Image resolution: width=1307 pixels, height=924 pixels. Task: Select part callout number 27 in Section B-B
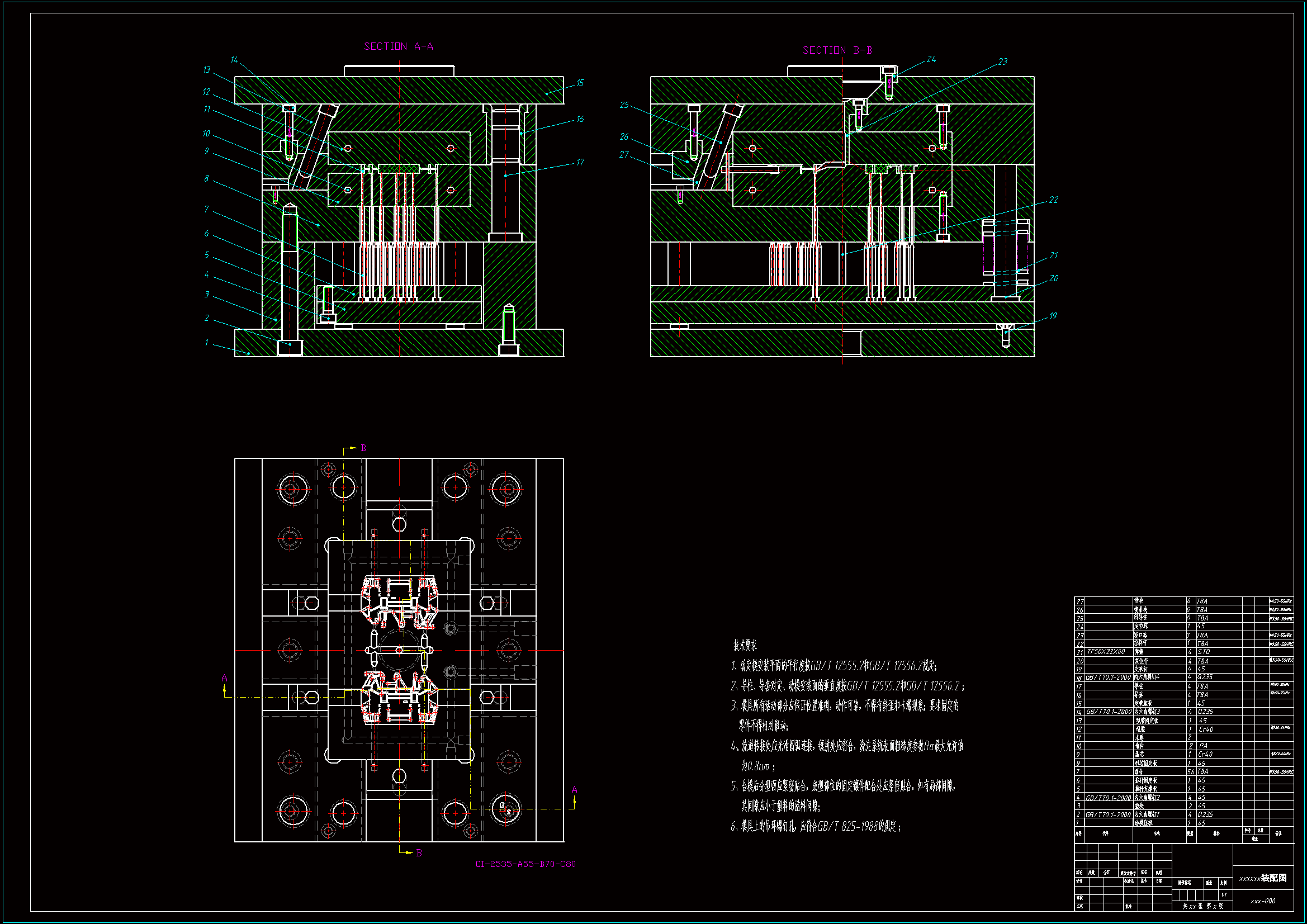pyautogui.click(x=624, y=155)
